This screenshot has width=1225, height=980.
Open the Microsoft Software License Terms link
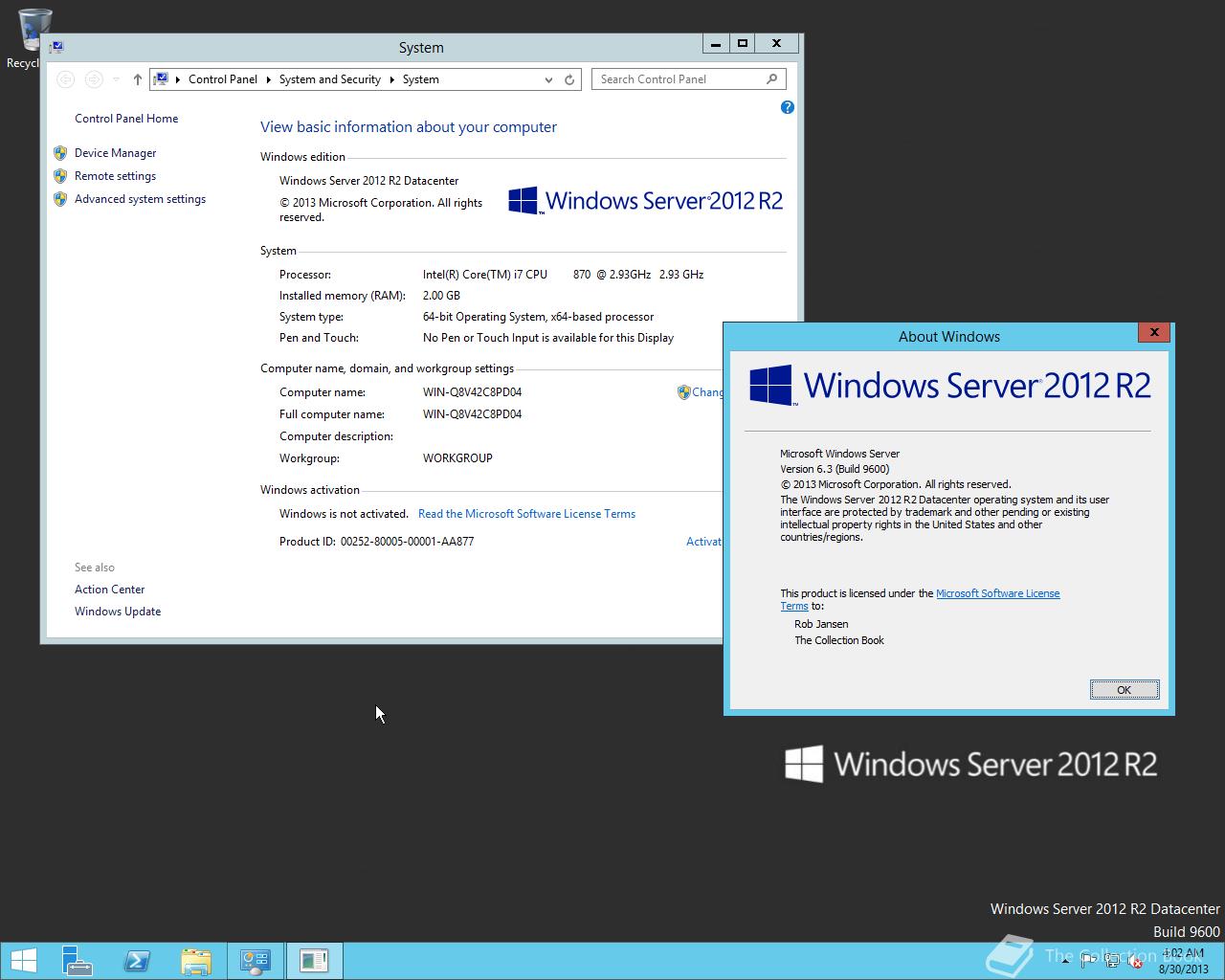[x=998, y=593]
